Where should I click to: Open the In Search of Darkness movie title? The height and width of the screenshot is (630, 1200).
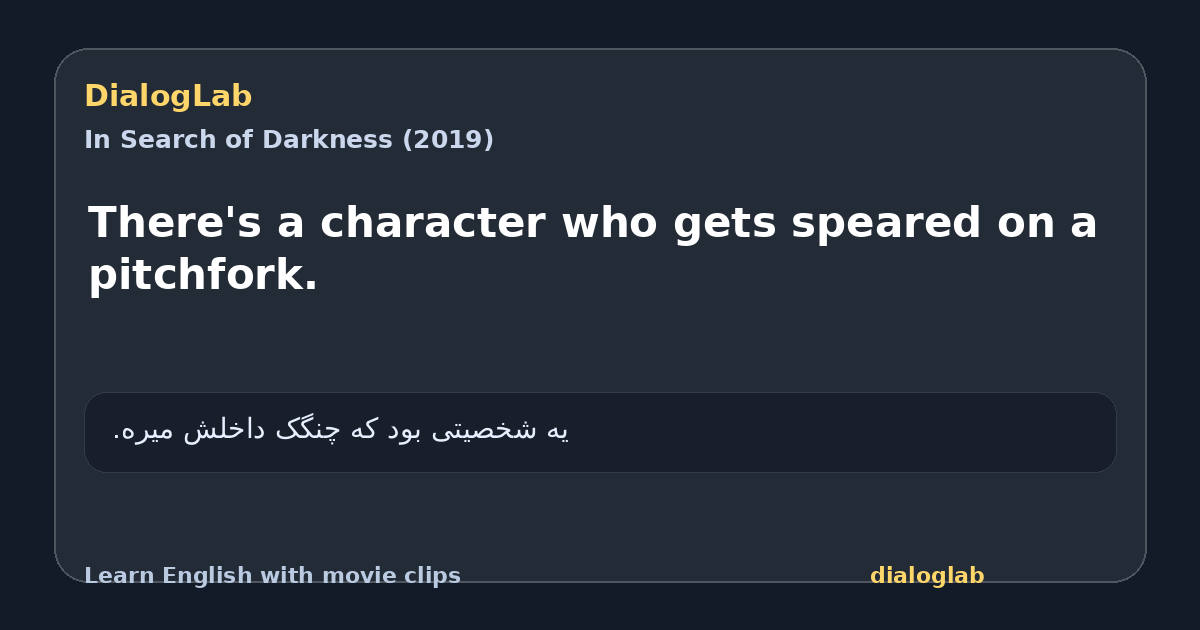pyautogui.click(x=289, y=140)
